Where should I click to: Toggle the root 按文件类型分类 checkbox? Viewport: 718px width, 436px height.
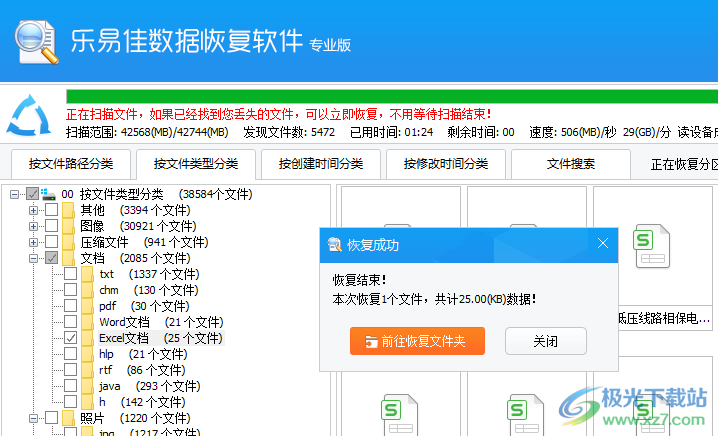33,194
